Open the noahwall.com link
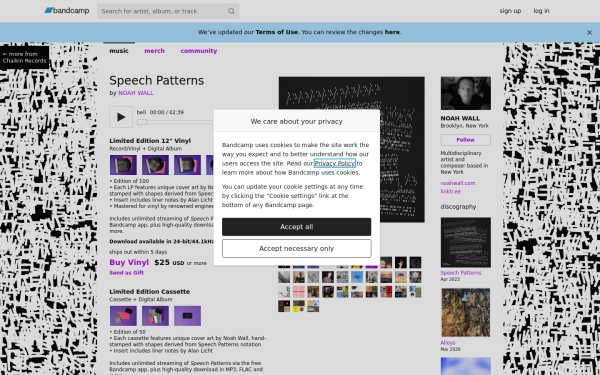This screenshot has height=375, width=600. [458, 183]
